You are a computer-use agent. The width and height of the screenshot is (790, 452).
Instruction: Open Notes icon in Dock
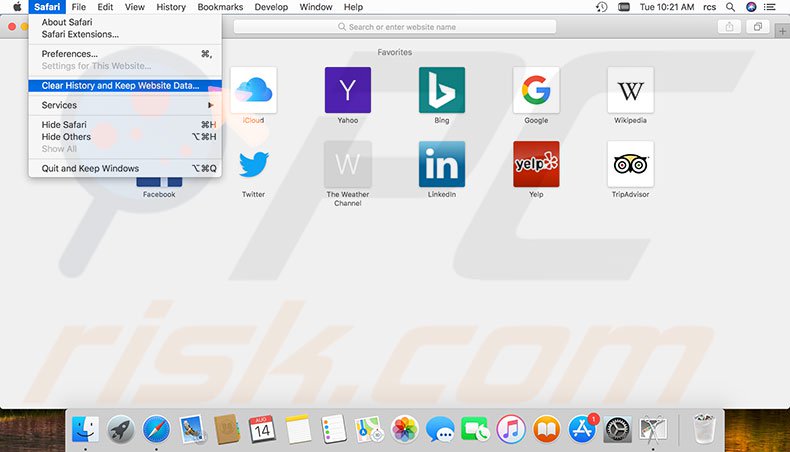pyautogui.click(x=298, y=429)
